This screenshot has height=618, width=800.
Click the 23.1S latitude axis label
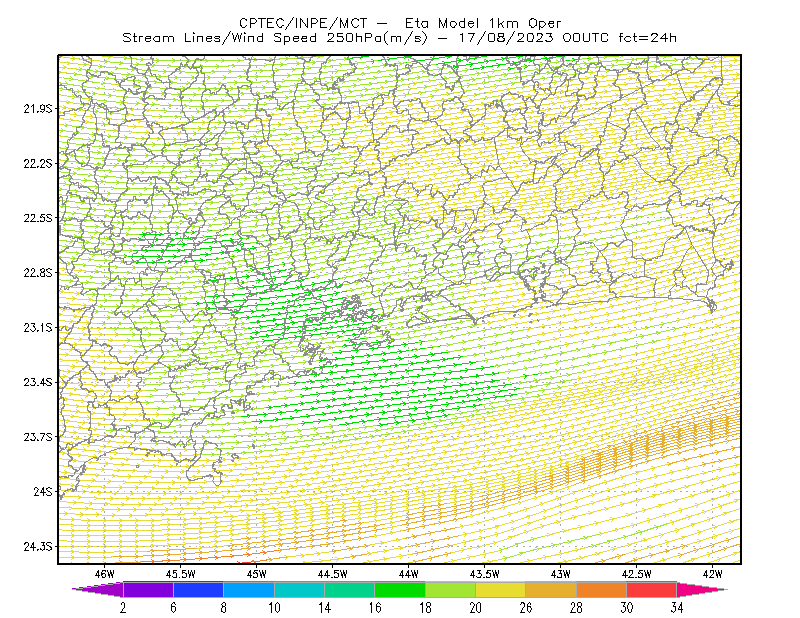point(38,328)
